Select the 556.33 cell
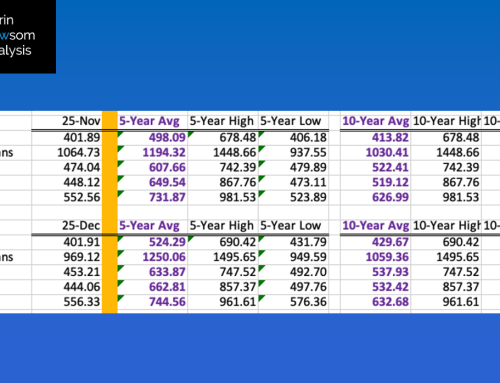 (x=67, y=302)
